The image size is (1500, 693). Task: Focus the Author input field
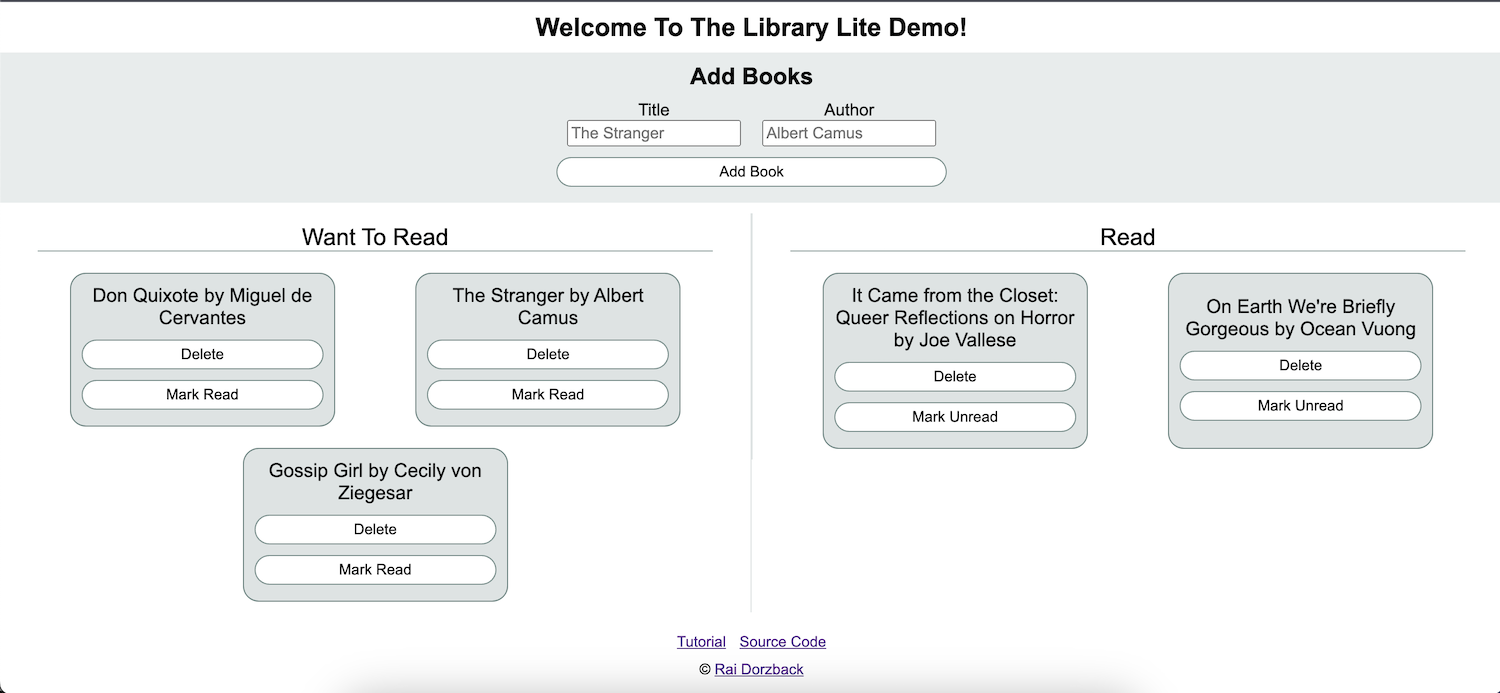point(849,133)
